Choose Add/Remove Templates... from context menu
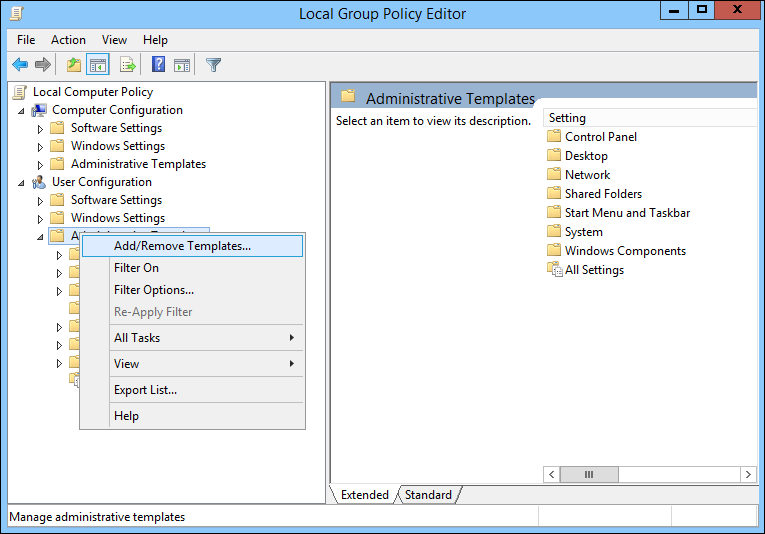 (x=192, y=246)
